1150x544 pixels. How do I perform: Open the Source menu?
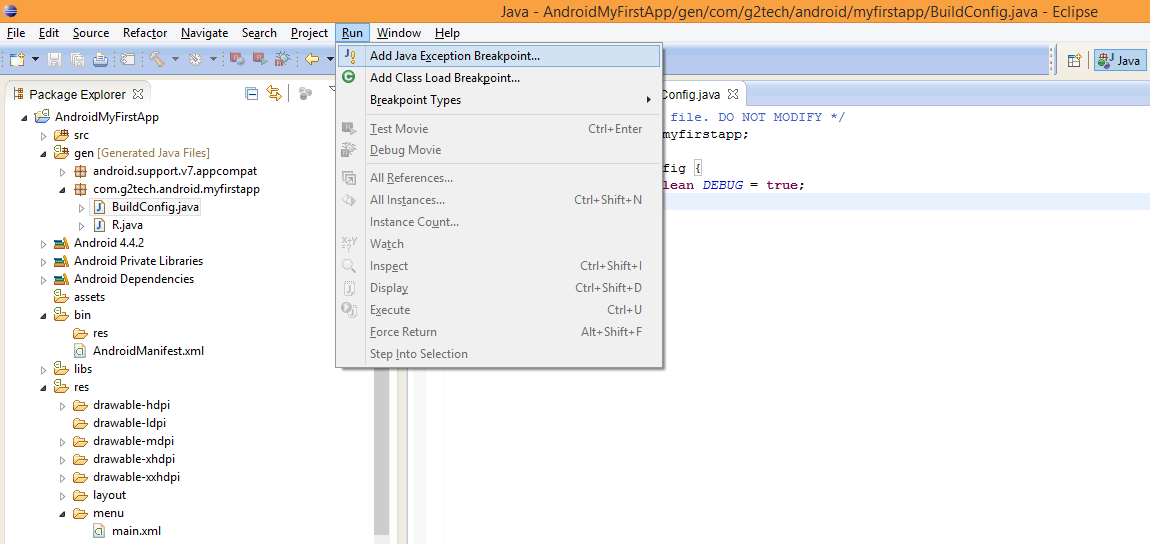[91, 33]
